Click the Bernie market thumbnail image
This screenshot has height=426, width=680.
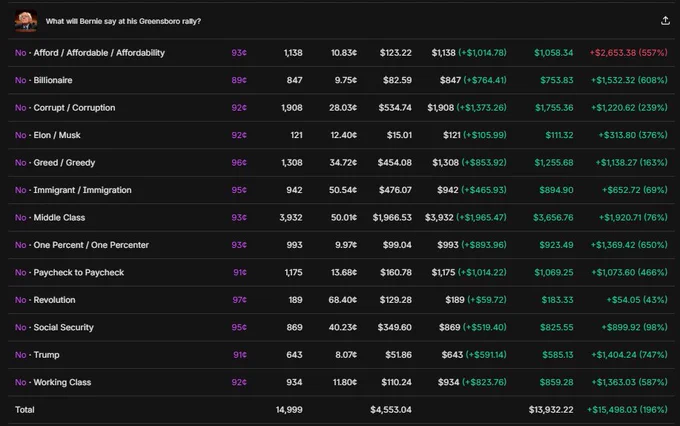pyautogui.click(x=26, y=21)
